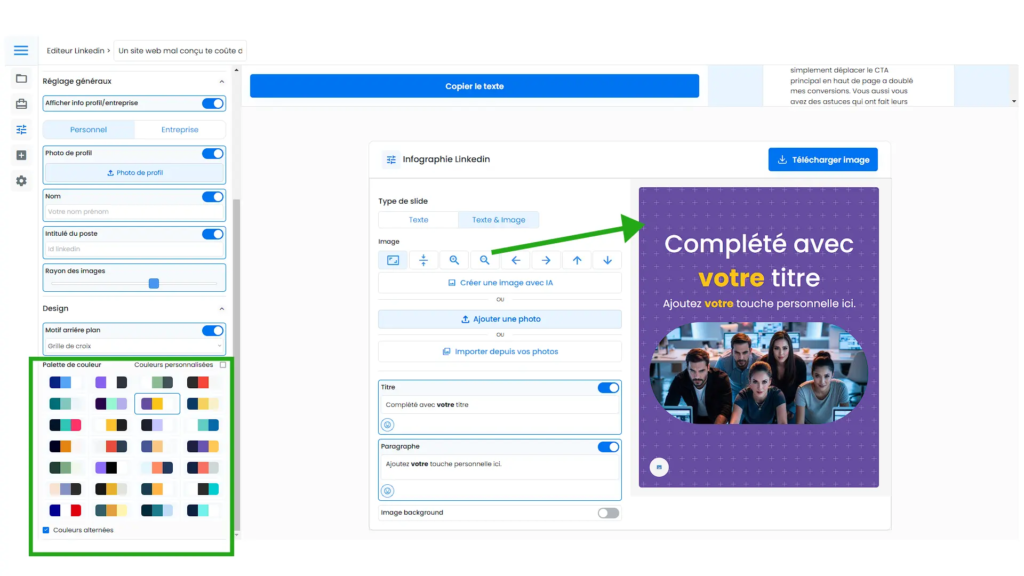Open the Grille de croix dropdown

[x=134, y=346]
